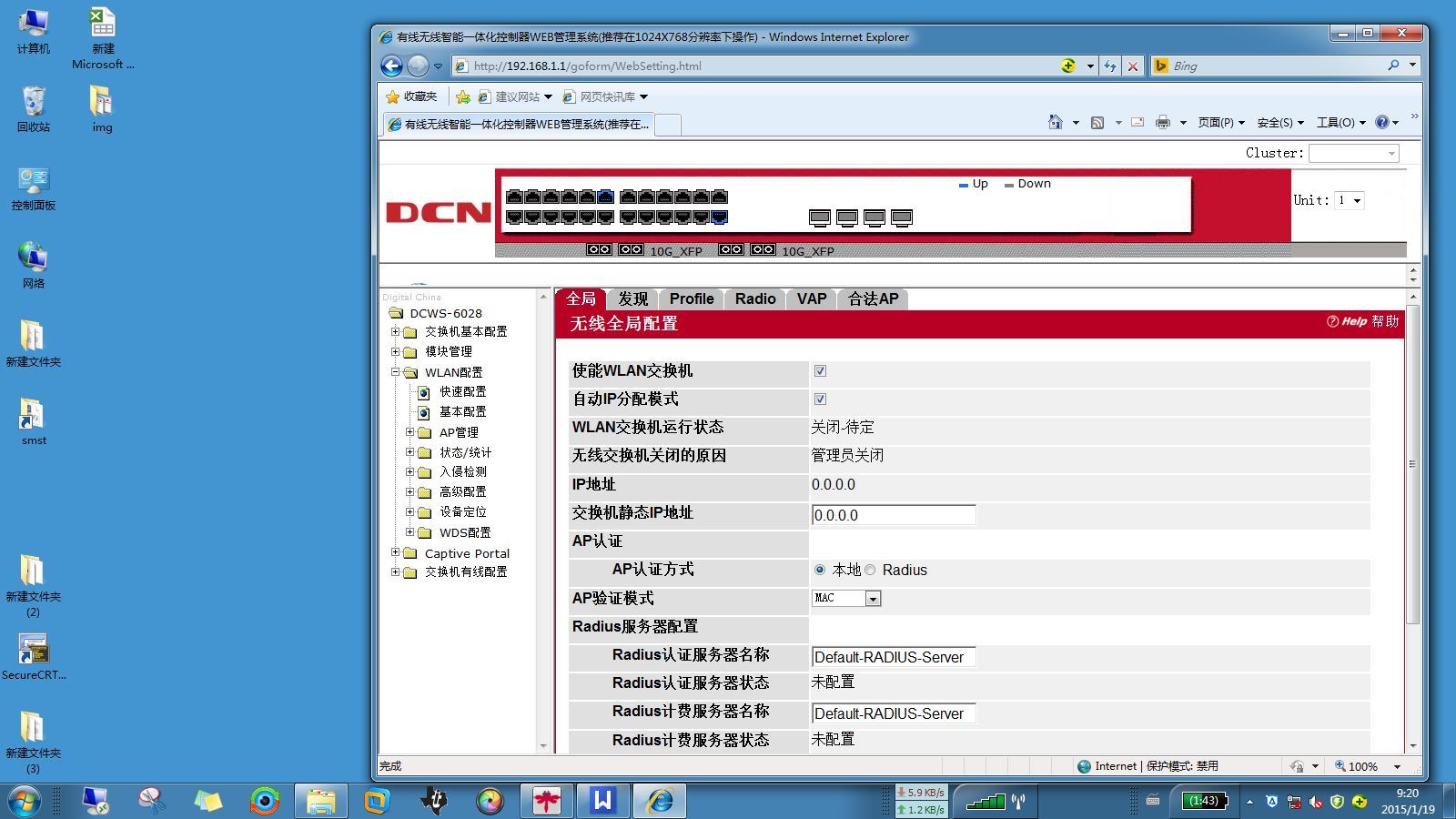Open the 基本配置 page in tree
The image size is (1456, 819).
pos(462,411)
